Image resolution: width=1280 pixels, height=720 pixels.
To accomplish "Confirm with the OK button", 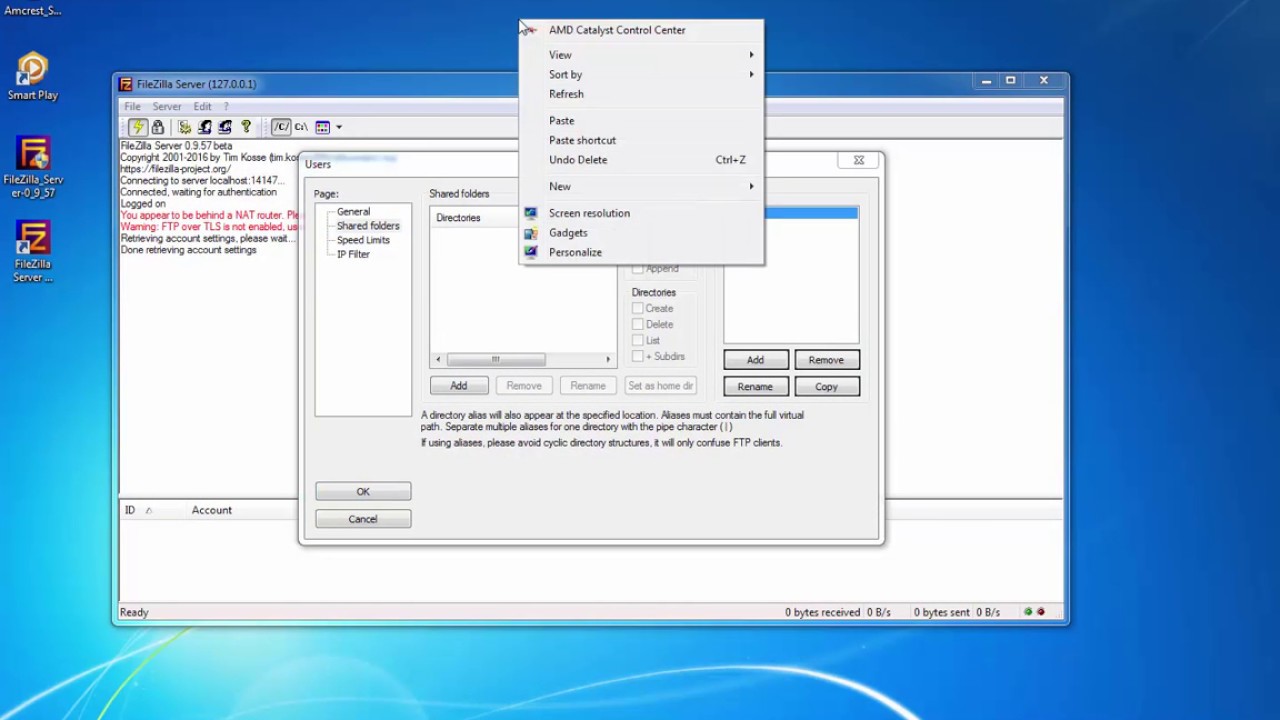I will (363, 492).
